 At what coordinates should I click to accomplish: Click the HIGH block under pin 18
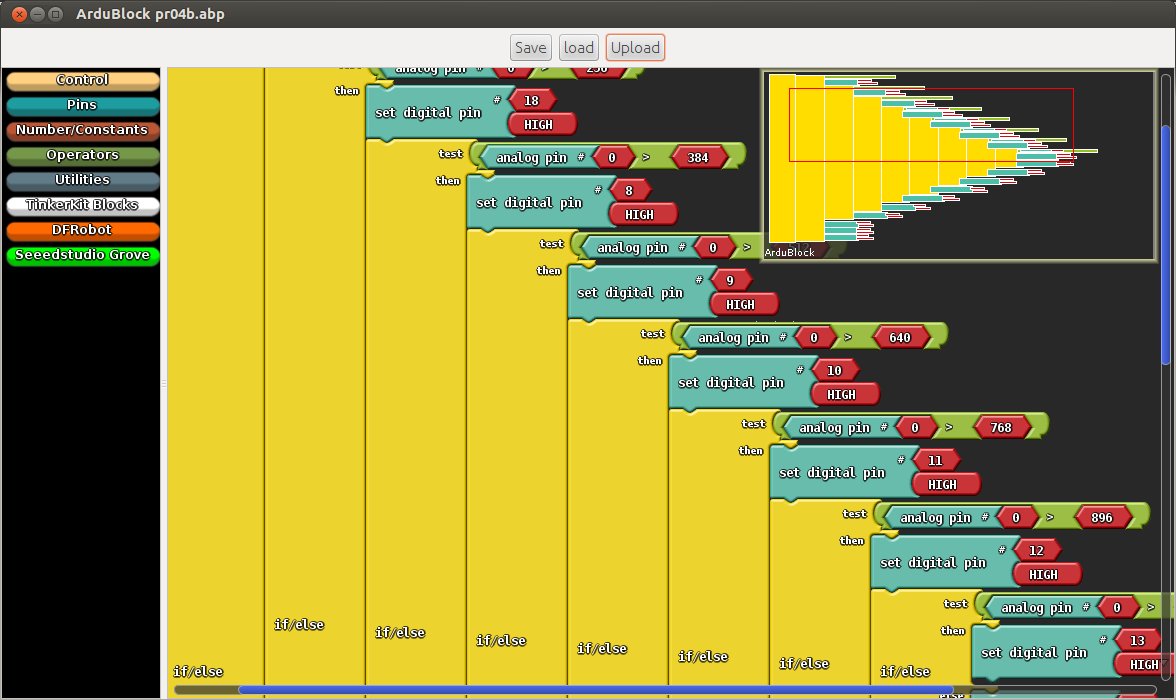click(x=542, y=125)
